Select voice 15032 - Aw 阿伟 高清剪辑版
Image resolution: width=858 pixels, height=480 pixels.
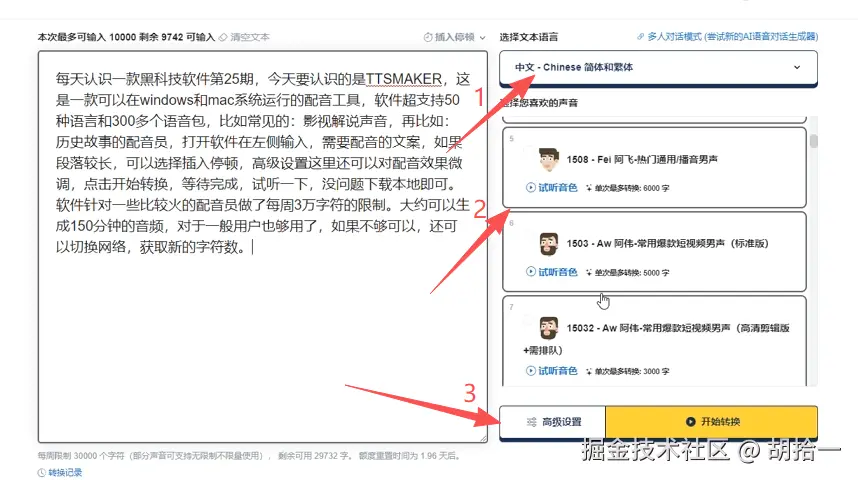click(654, 341)
